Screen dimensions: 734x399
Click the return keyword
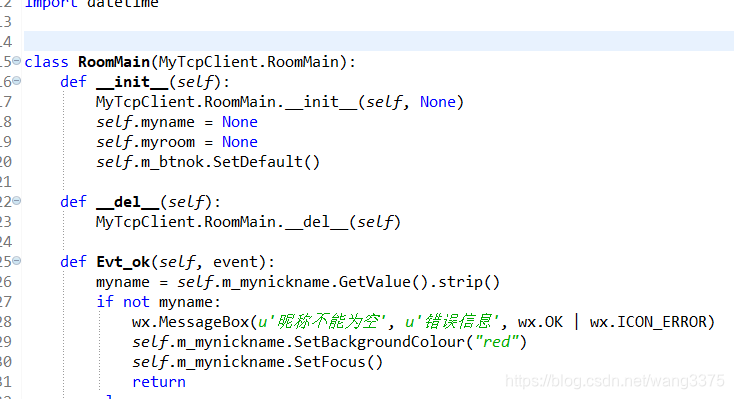pos(159,382)
